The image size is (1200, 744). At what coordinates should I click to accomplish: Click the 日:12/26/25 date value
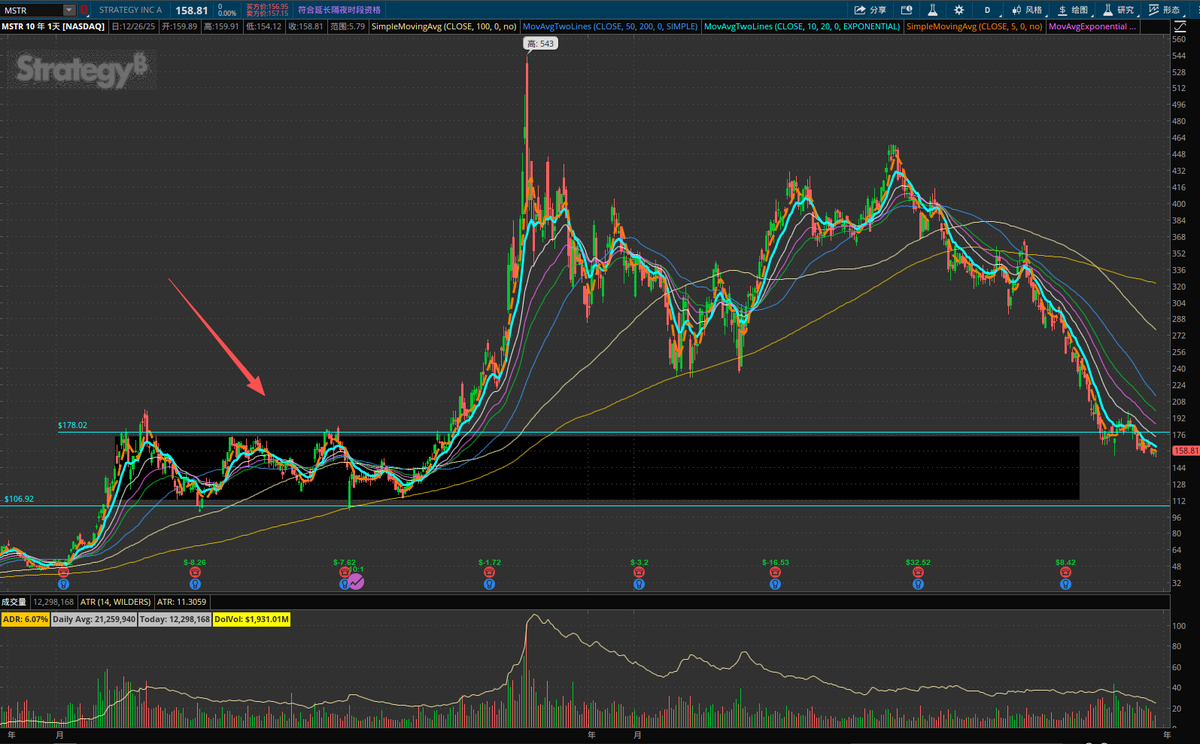(x=133, y=26)
